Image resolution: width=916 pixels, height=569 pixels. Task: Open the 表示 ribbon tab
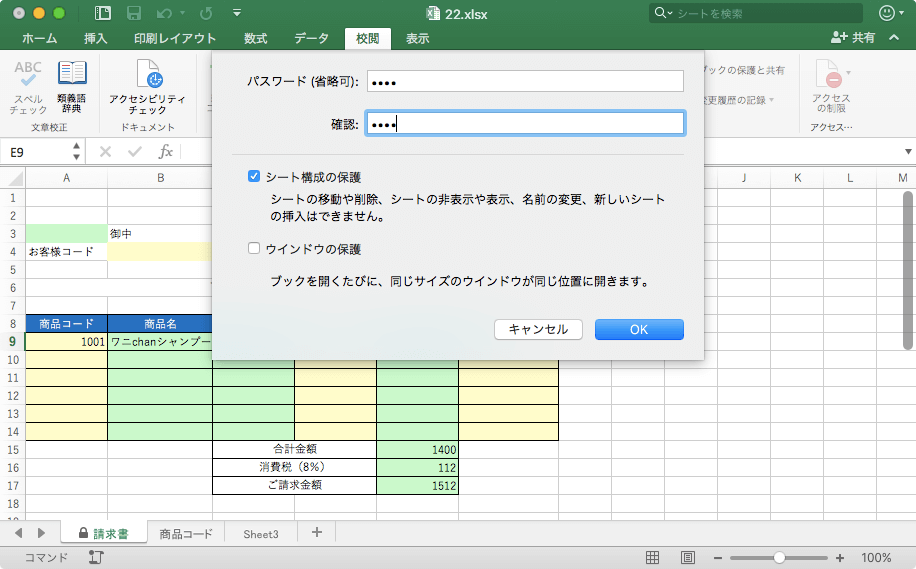click(417, 38)
